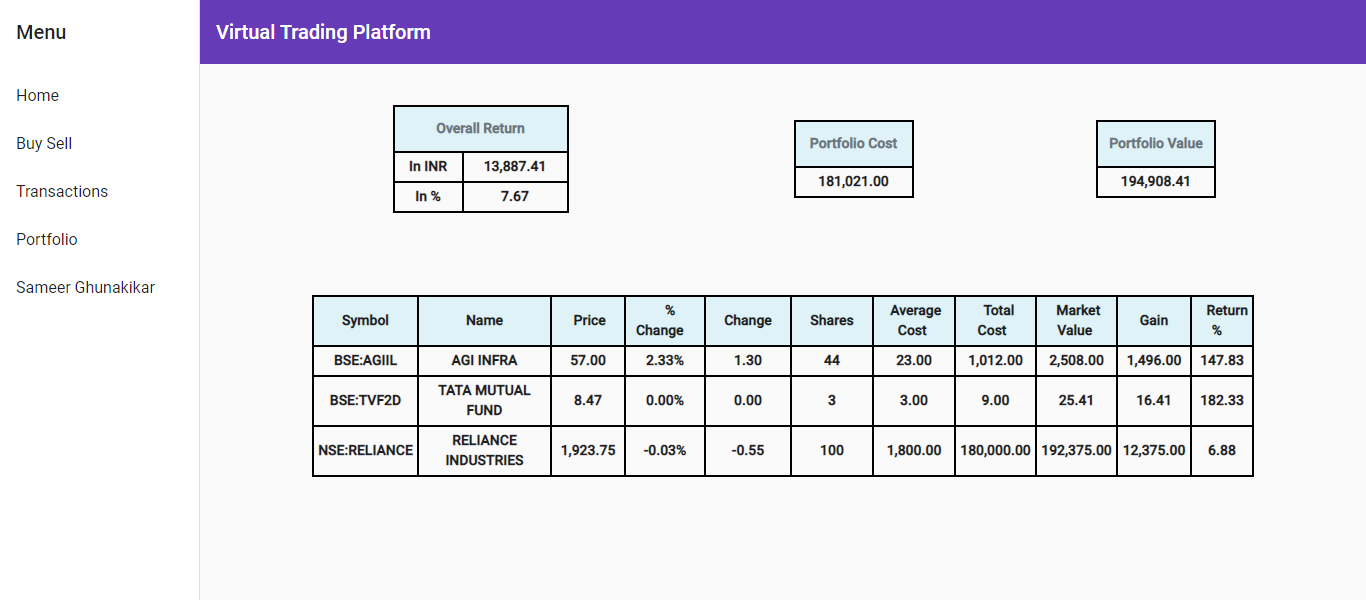
Task: Select the NSE:RELIANCE row
Action: [x=365, y=450]
